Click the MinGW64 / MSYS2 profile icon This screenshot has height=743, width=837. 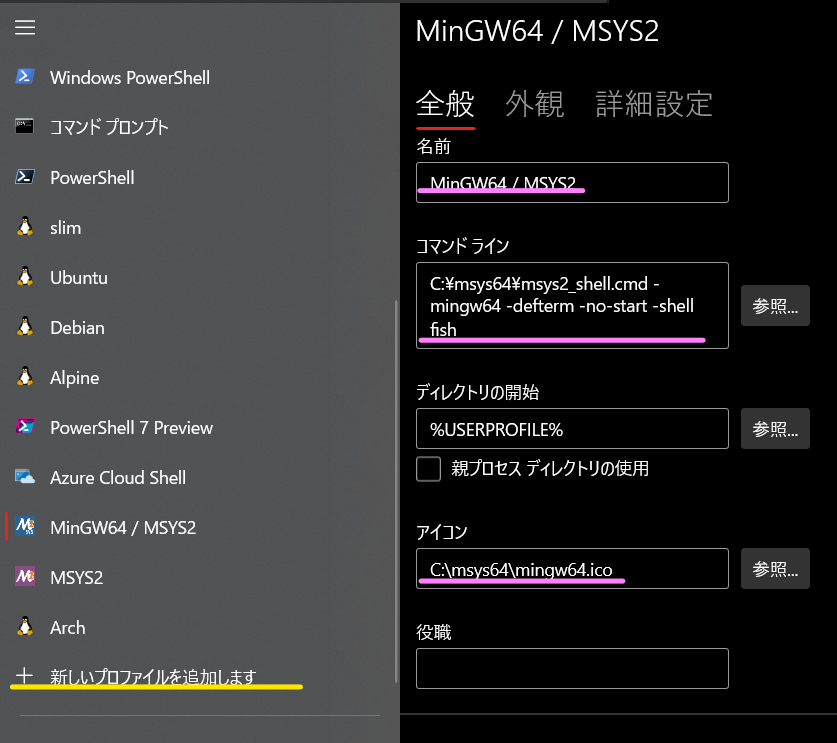point(25,526)
